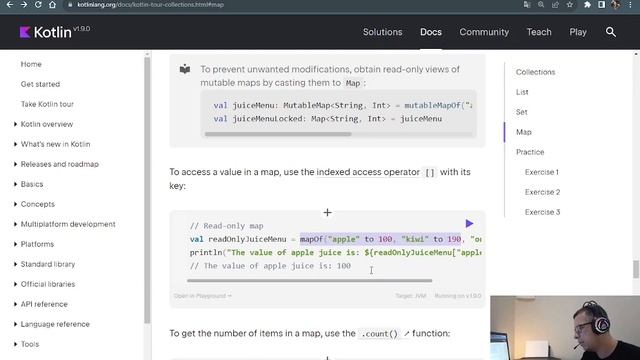The image size is (640, 360).
Task: Reload the page with refresh icon
Action: (38, 5)
